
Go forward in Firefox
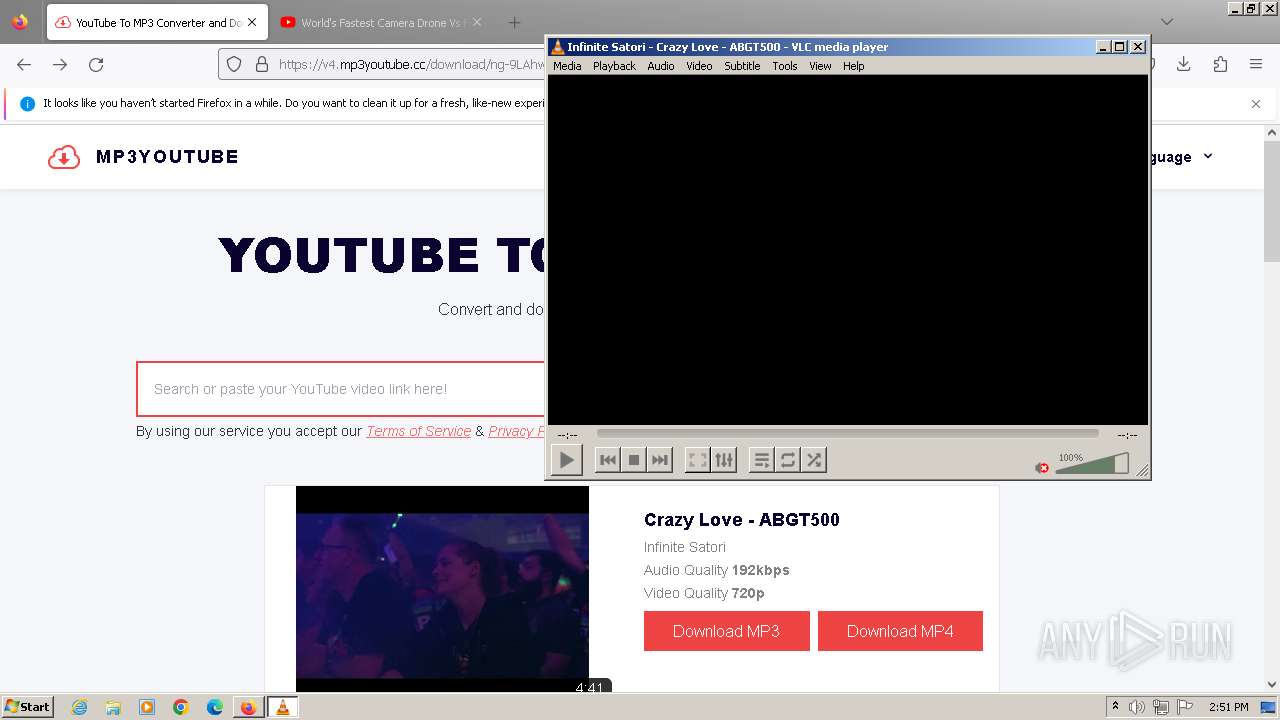60,64
